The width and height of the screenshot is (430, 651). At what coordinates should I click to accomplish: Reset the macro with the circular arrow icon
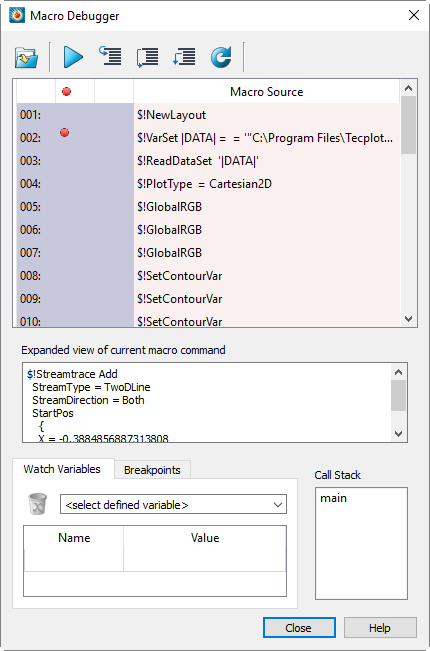221,57
